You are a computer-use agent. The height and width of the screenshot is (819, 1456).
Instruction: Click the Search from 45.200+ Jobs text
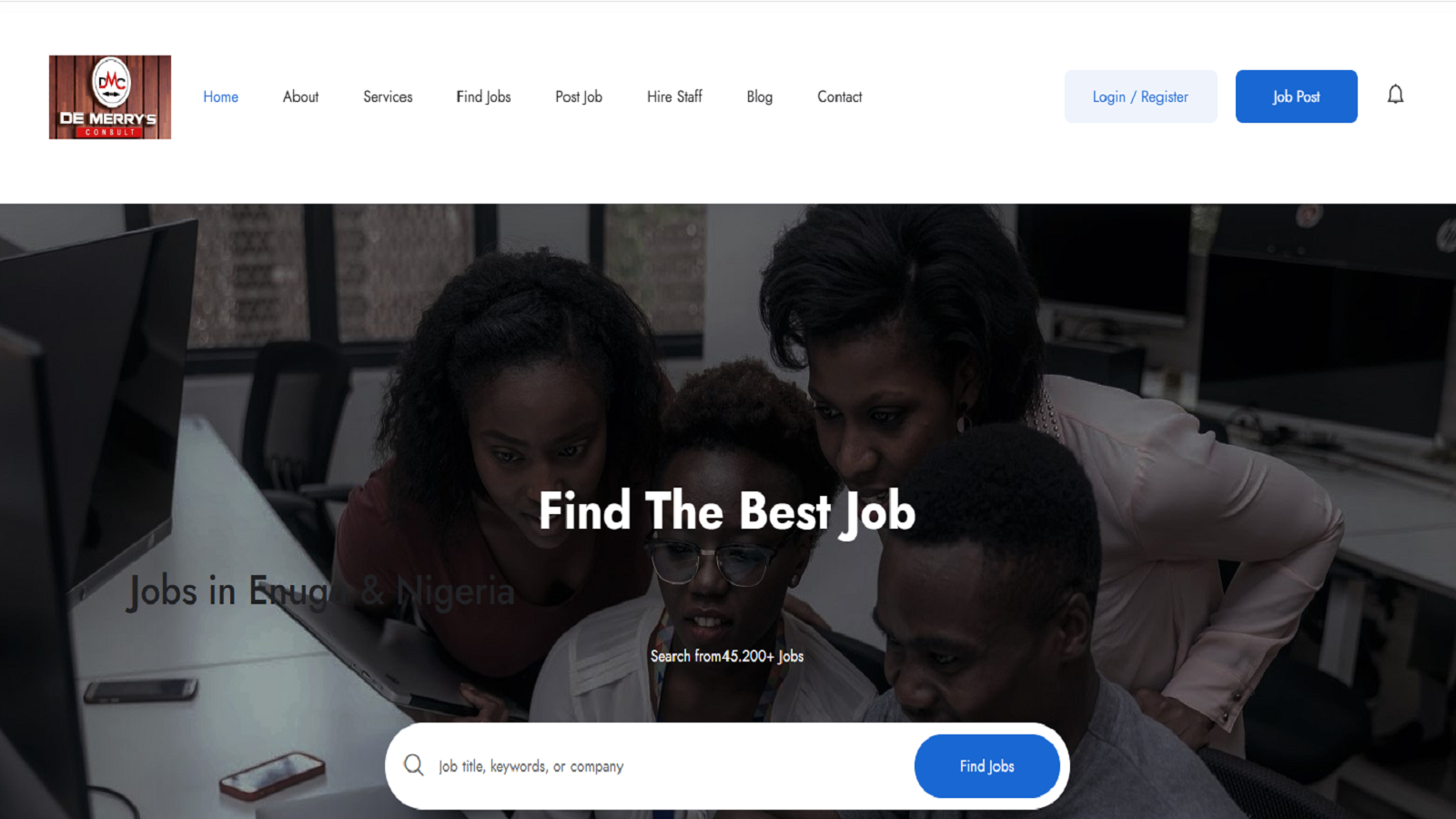click(727, 656)
